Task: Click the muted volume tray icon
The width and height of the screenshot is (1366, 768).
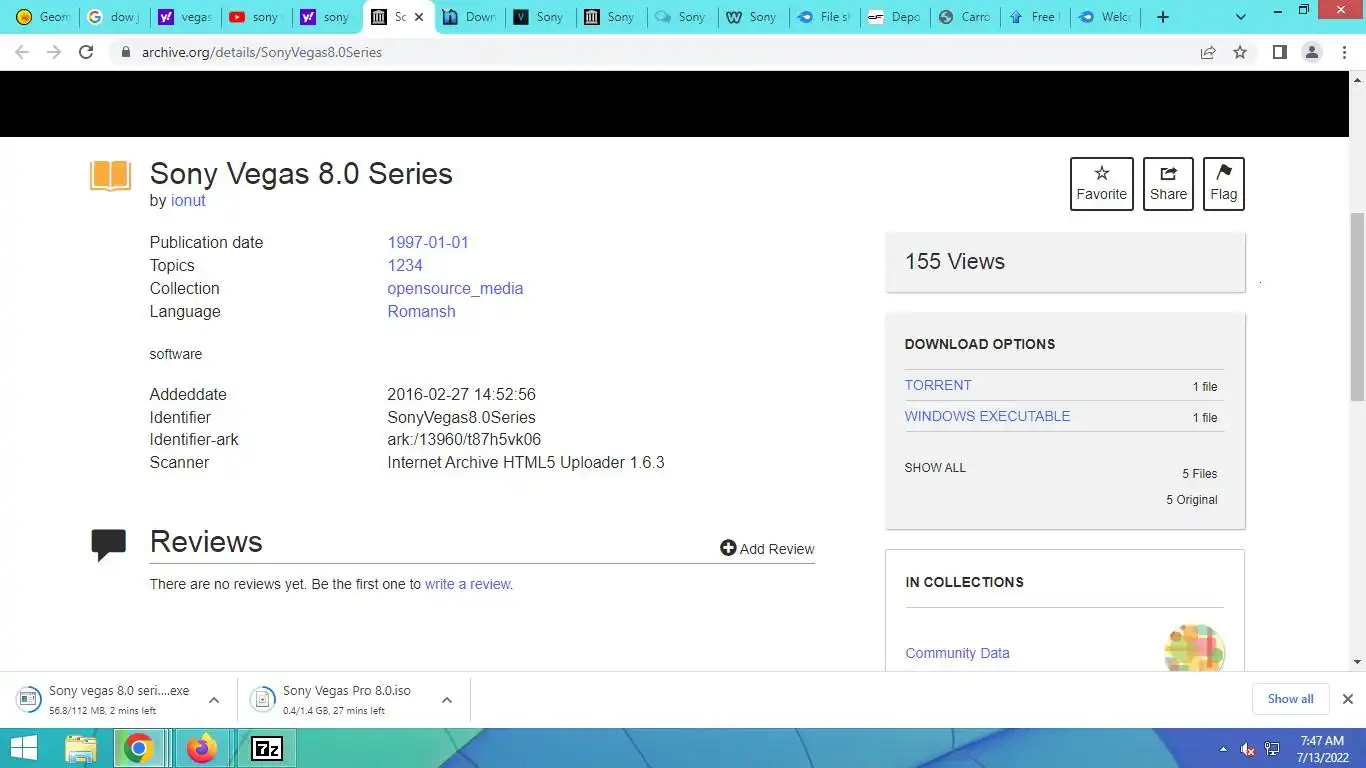Action: [x=1248, y=748]
